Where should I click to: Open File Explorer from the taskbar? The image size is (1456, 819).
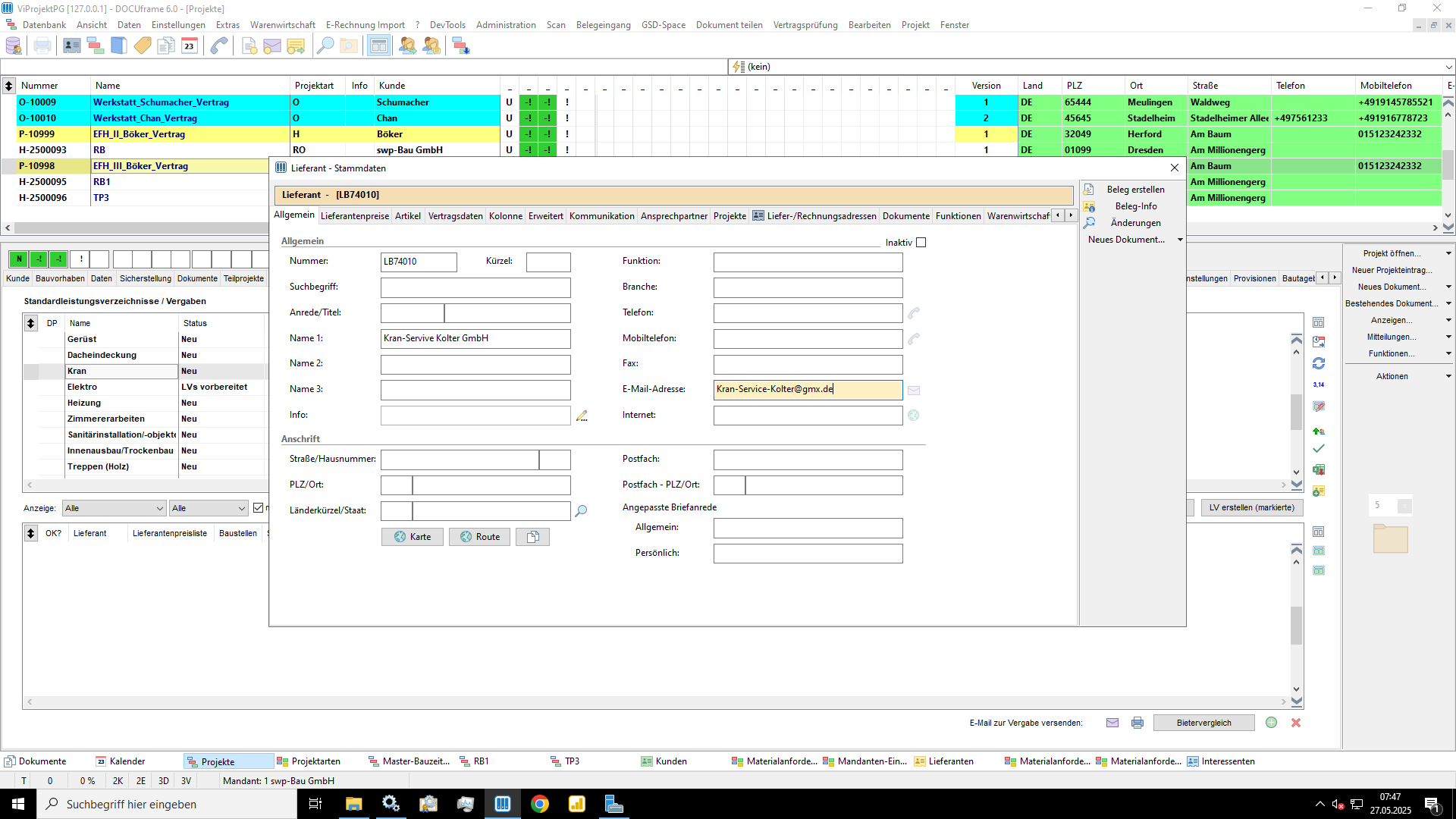point(354,805)
